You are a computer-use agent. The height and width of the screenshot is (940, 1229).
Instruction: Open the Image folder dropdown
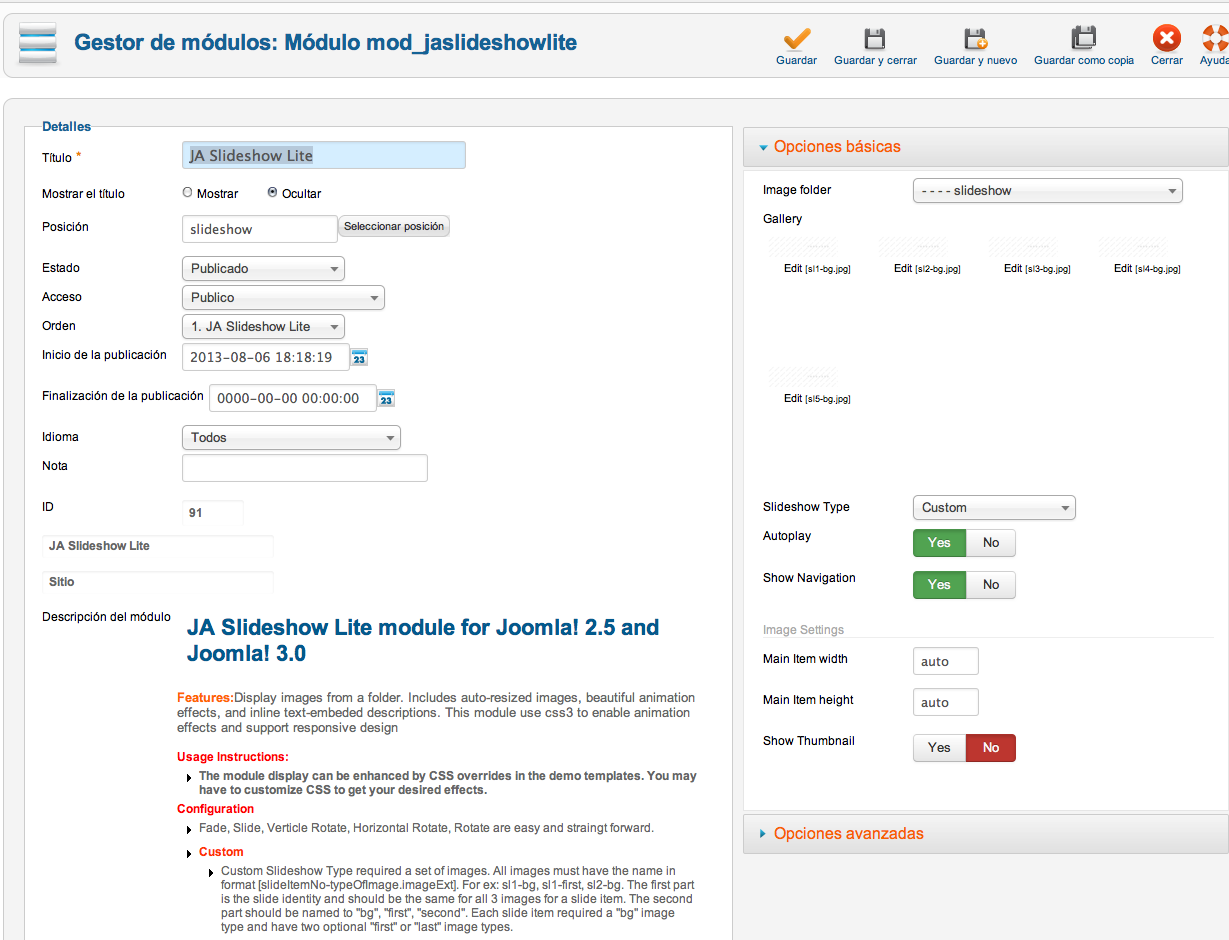pyautogui.click(x=1048, y=190)
